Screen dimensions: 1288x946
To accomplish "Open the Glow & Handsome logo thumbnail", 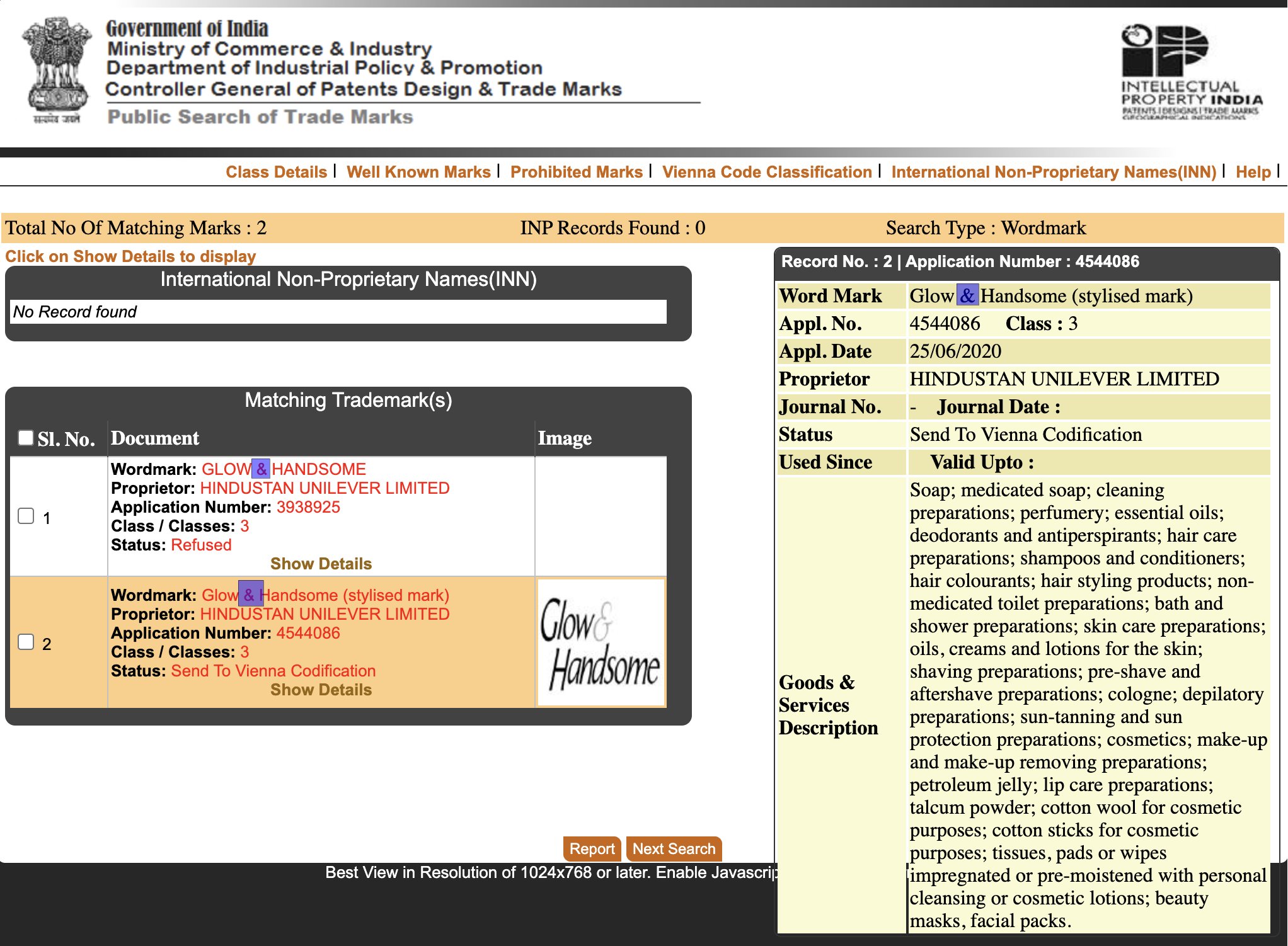I will click(x=601, y=642).
